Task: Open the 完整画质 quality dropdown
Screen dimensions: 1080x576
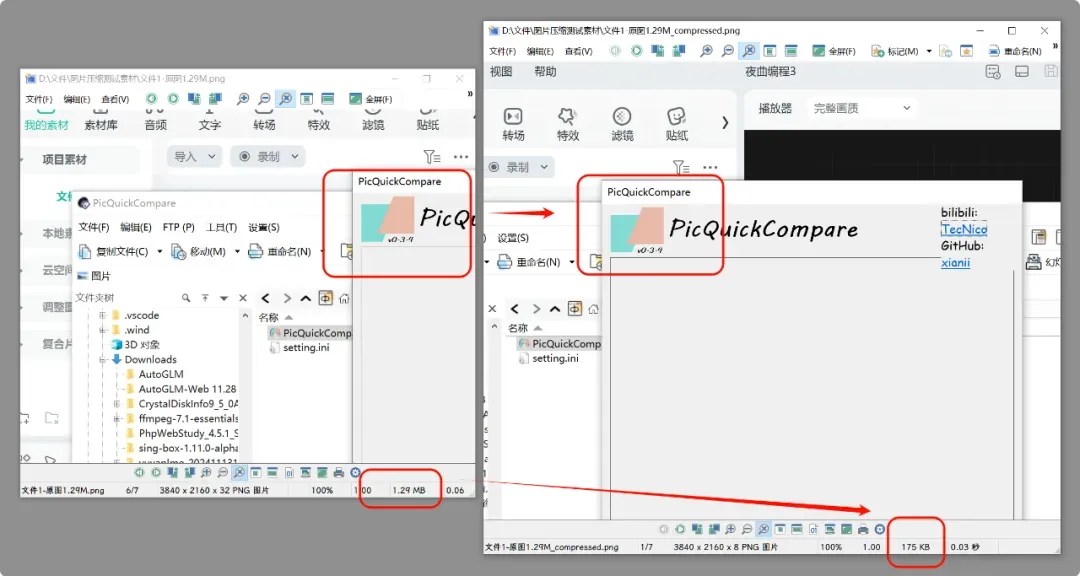Action: [x=862, y=108]
